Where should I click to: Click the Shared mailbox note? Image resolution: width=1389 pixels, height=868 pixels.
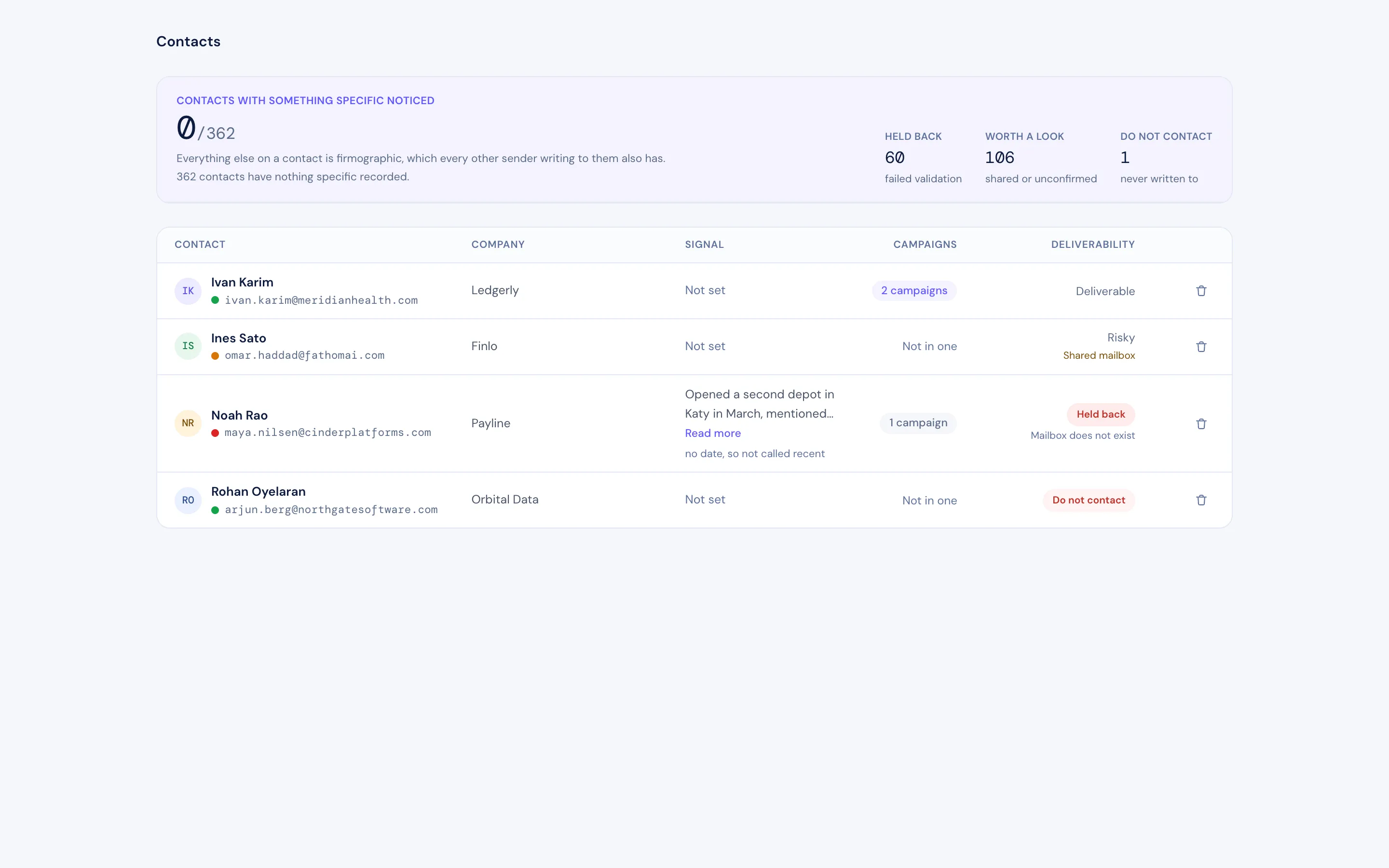click(1099, 355)
